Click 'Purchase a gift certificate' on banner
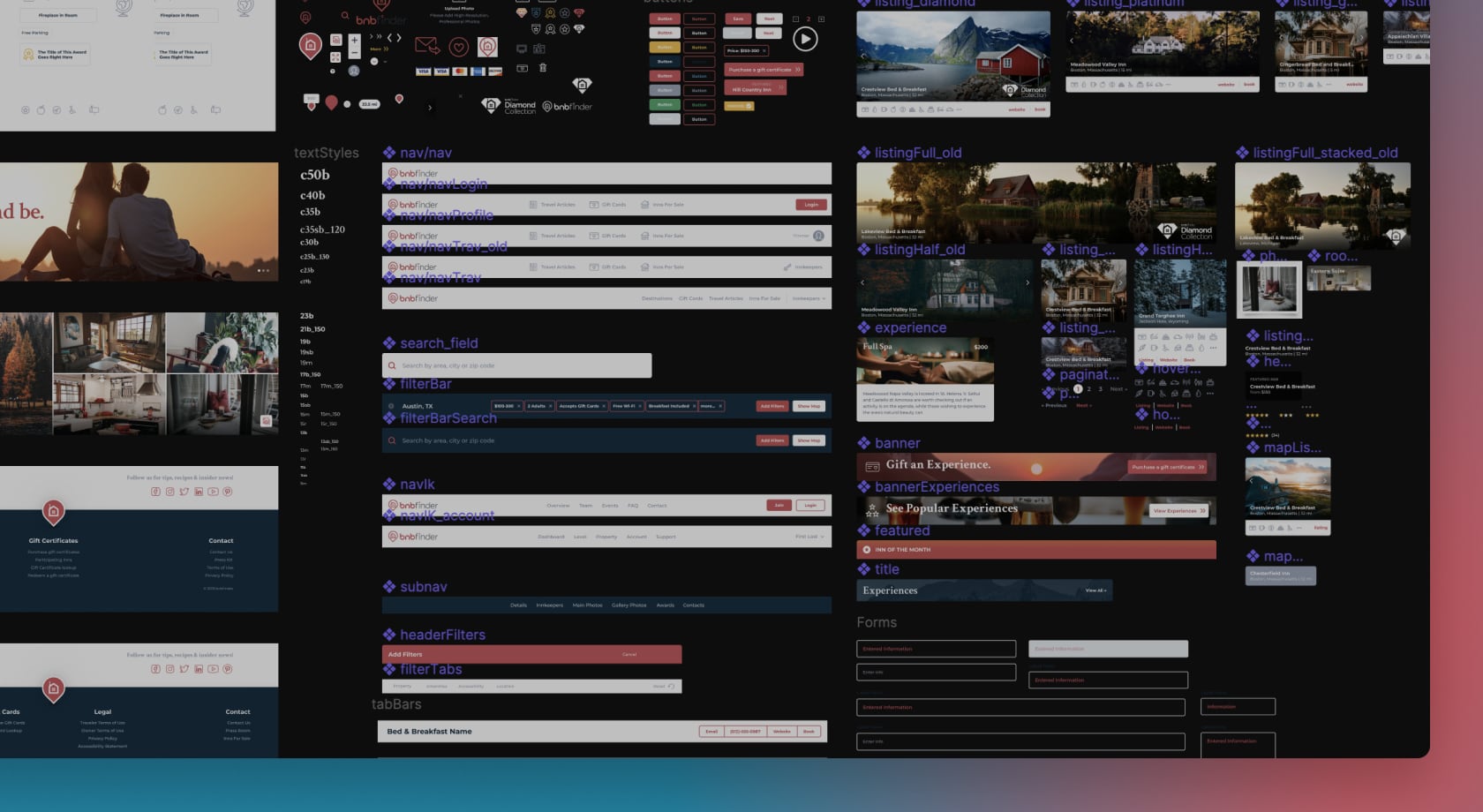The width and height of the screenshot is (1483, 812). pyautogui.click(x=1168, y=467)
